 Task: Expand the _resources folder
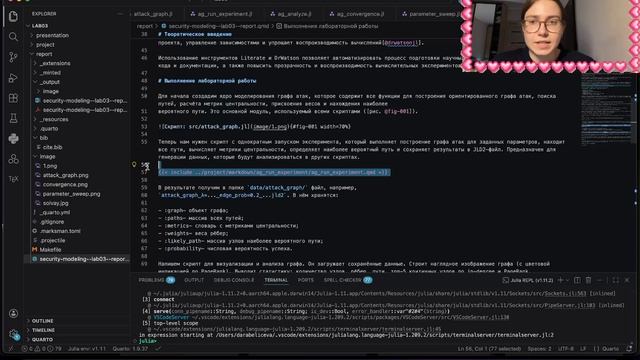pyautogui.click(x=54, y=119)
